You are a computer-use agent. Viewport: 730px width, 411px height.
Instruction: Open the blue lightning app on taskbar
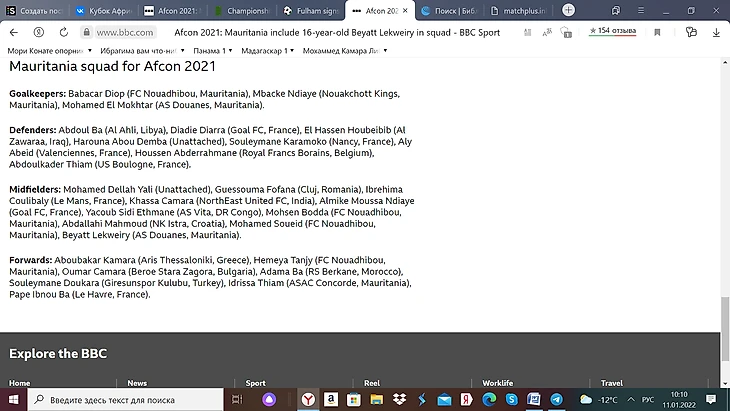click(x=422, y=399)
